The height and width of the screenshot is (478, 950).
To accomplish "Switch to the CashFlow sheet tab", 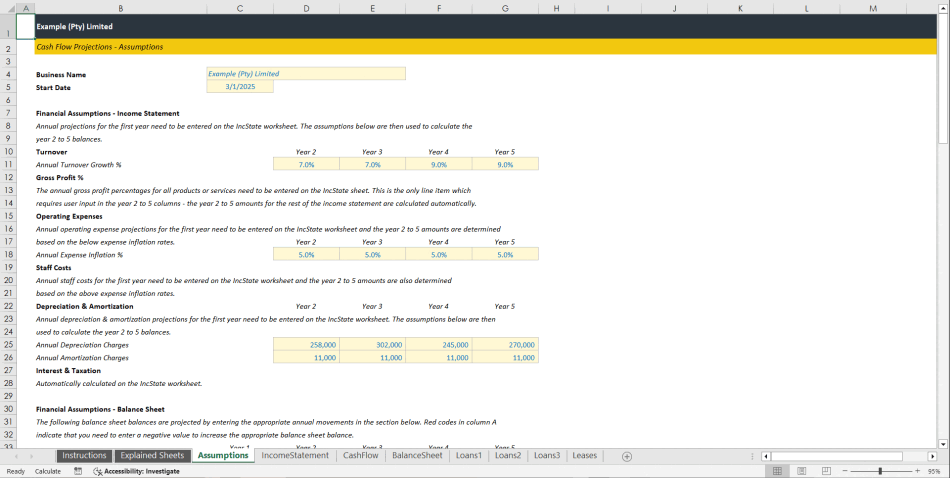I will [x=360, y=456].
